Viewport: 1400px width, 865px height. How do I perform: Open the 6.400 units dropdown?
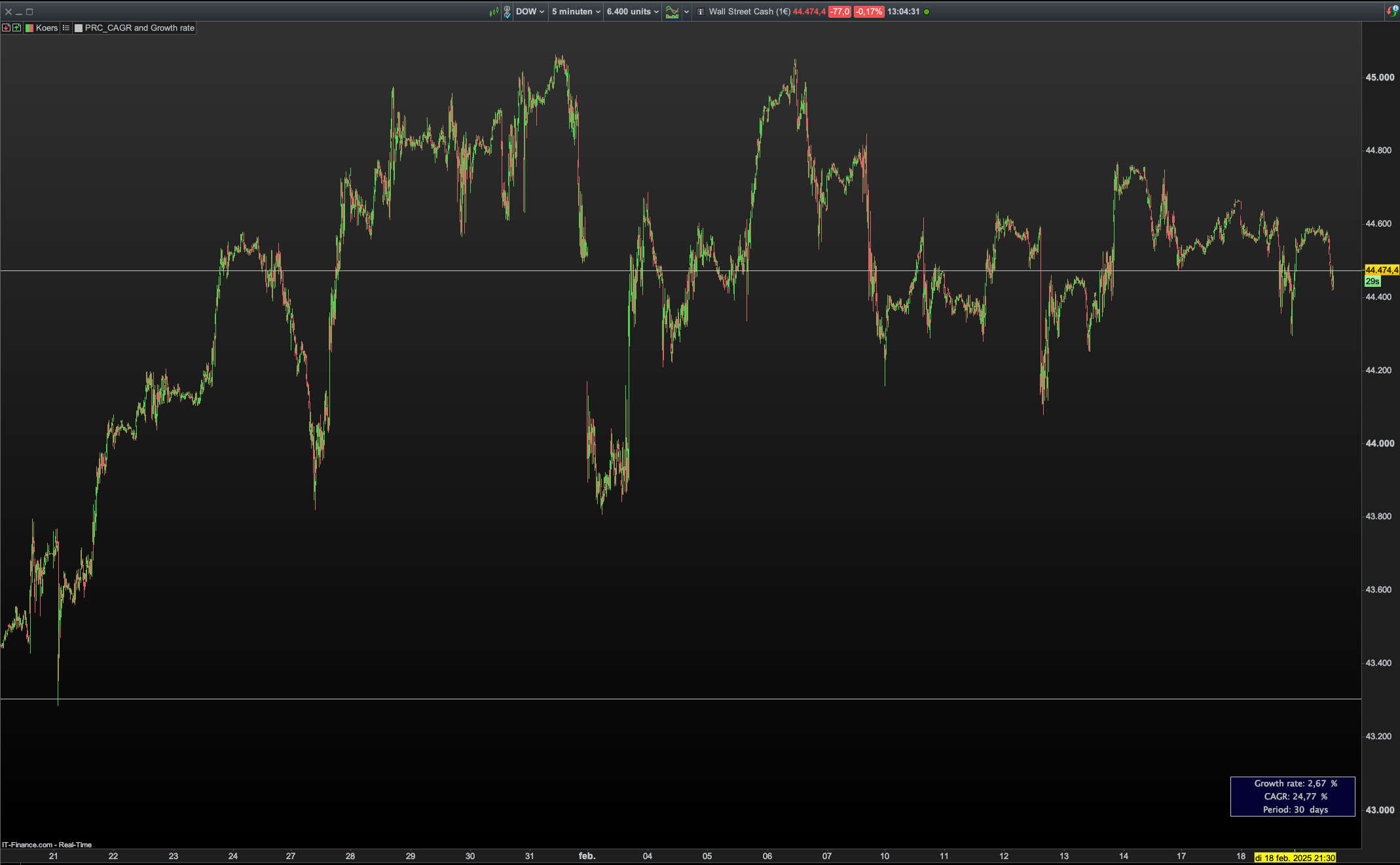[x=633, y=12]
